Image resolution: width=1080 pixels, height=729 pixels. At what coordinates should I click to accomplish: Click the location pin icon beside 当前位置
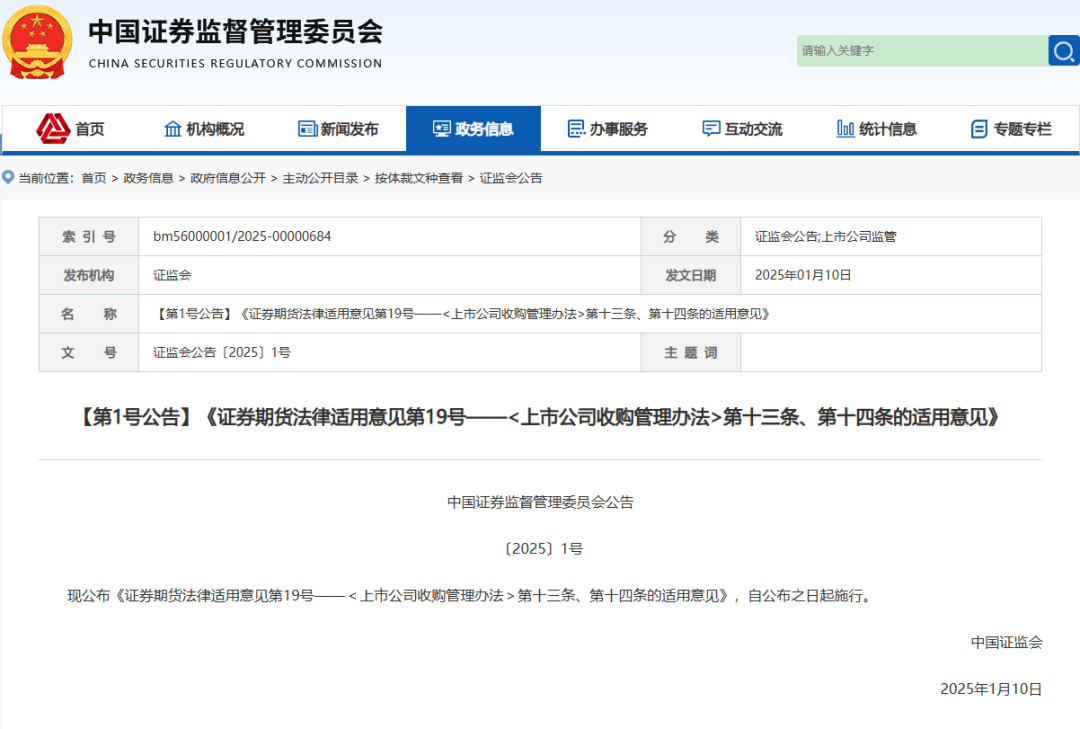9,177
